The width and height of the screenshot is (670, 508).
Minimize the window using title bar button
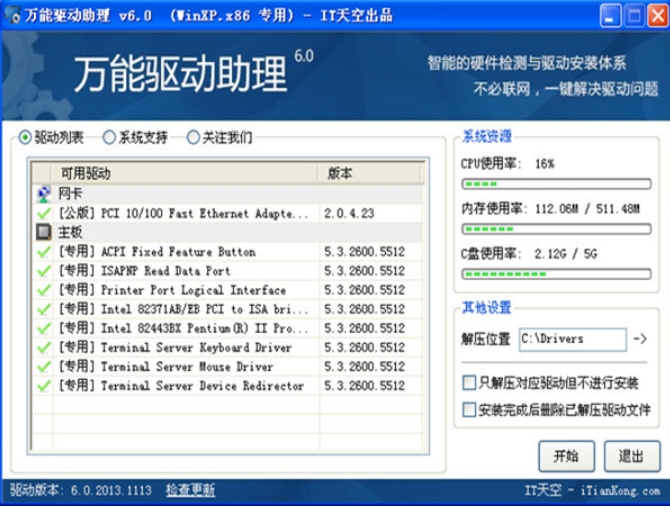(x=610, y=16)
